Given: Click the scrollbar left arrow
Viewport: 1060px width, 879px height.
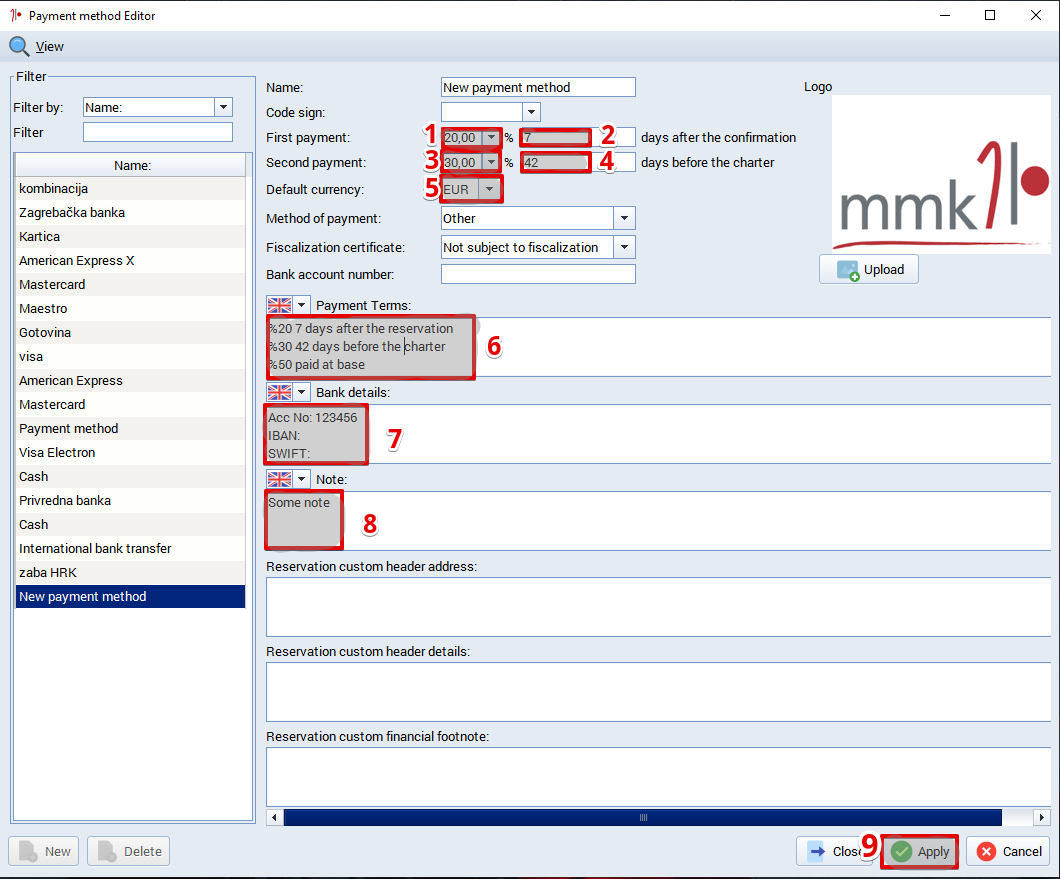Looking at the screenshot, I should [x=274, y=817].
